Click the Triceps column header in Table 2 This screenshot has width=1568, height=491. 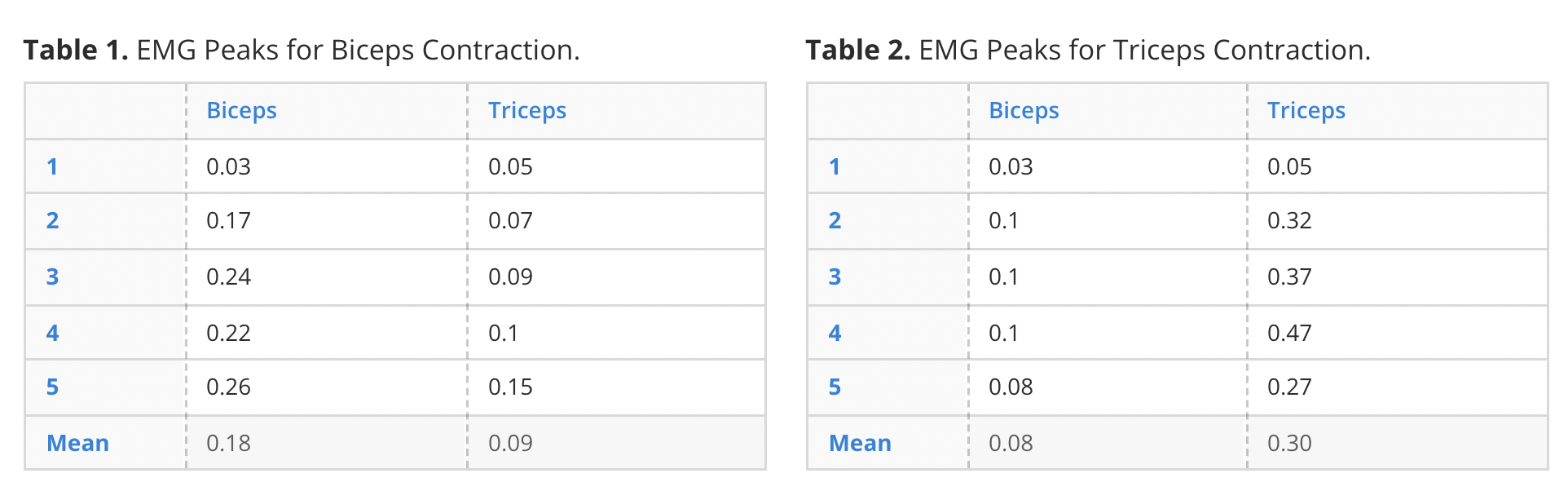click(1306, 111)
